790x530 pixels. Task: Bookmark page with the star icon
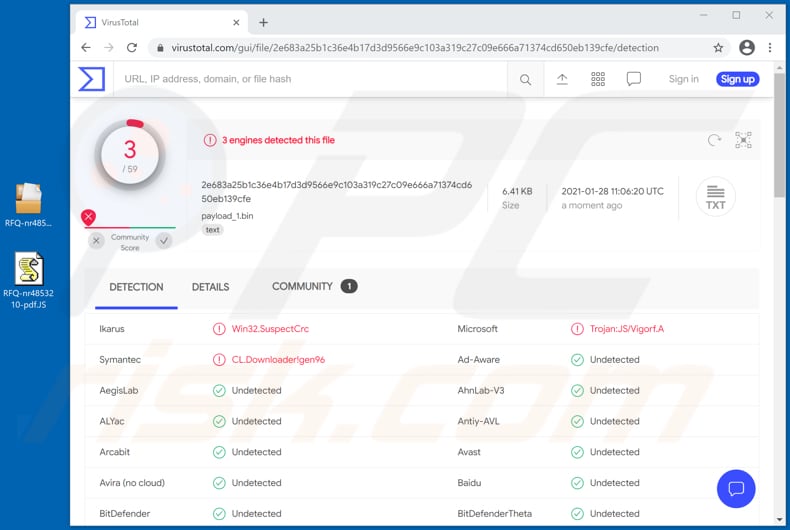(x=718, y=48)
